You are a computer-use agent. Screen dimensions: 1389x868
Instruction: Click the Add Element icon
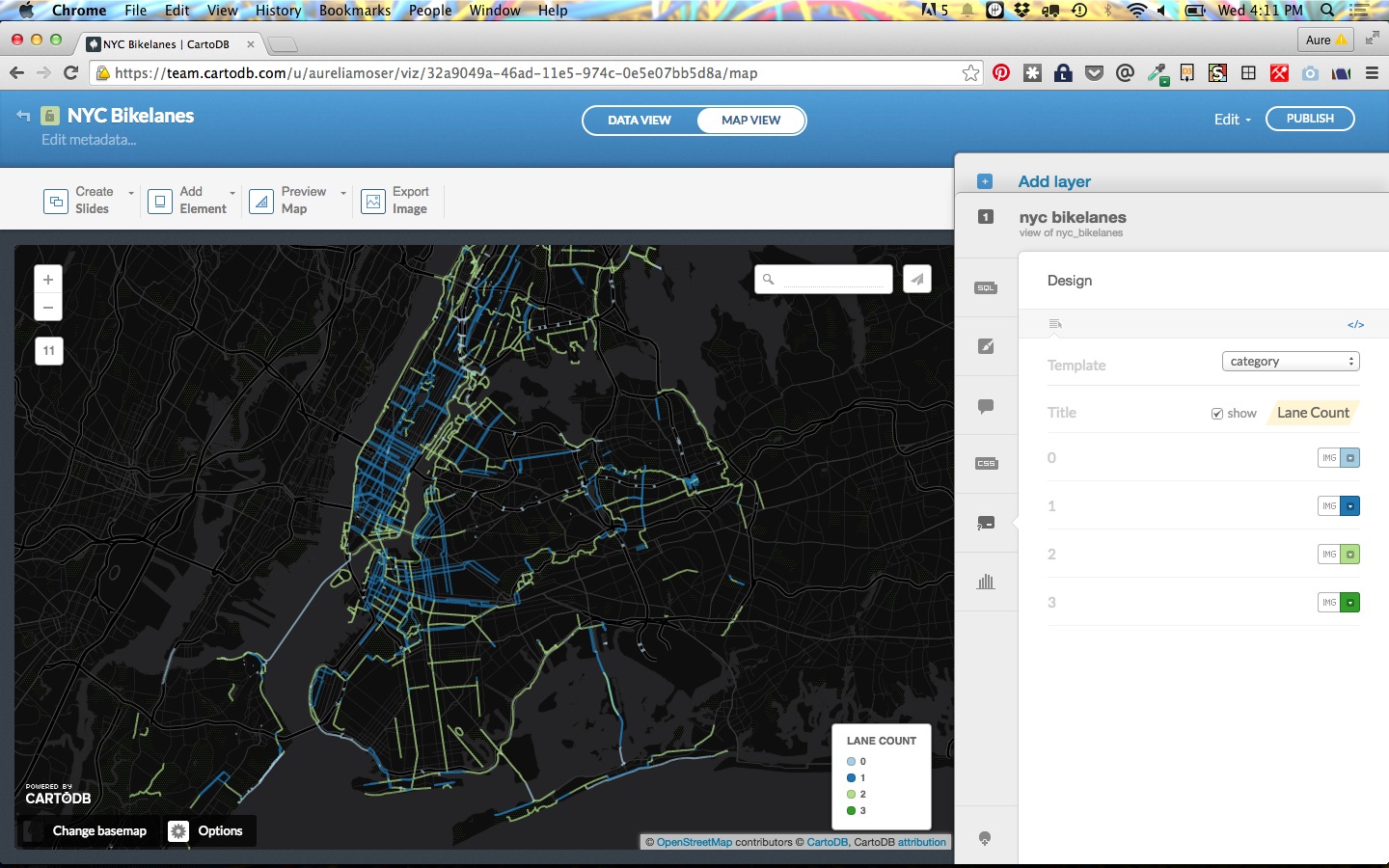click(x=160, y=201)
